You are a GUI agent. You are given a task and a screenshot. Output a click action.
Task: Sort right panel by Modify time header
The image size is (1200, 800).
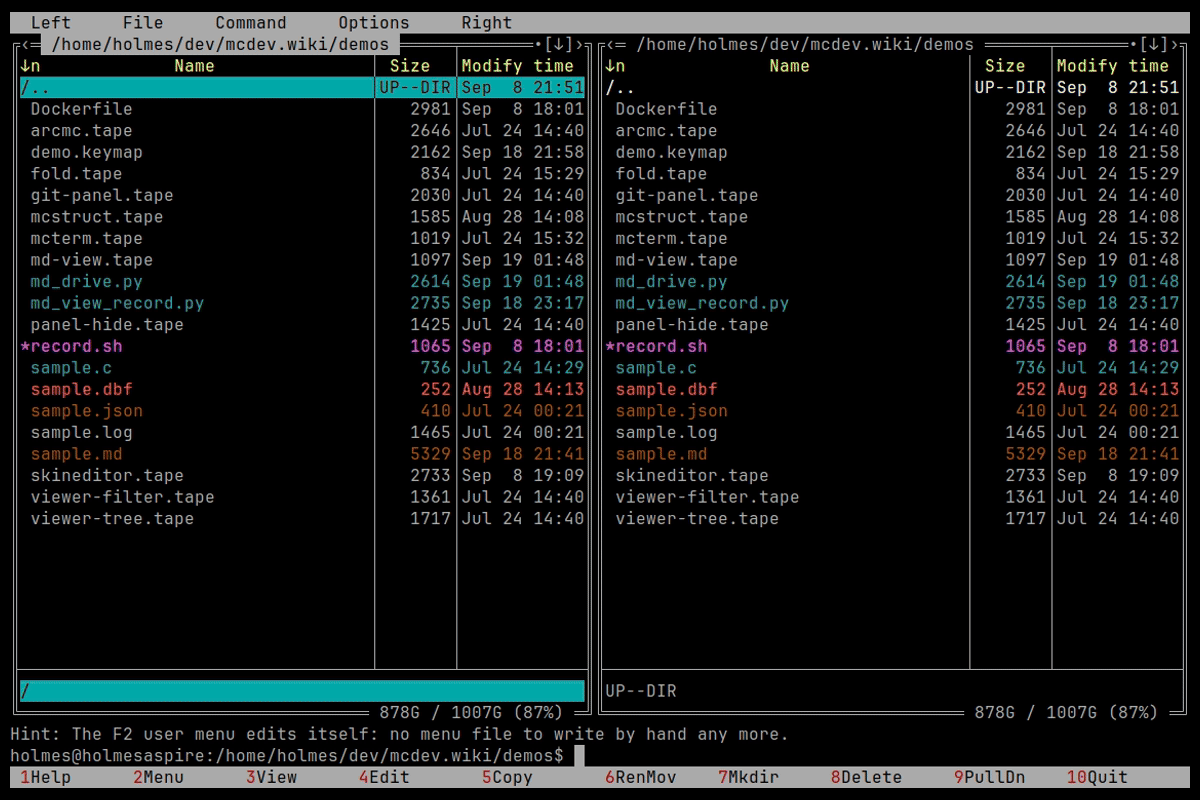(1112, 66)
